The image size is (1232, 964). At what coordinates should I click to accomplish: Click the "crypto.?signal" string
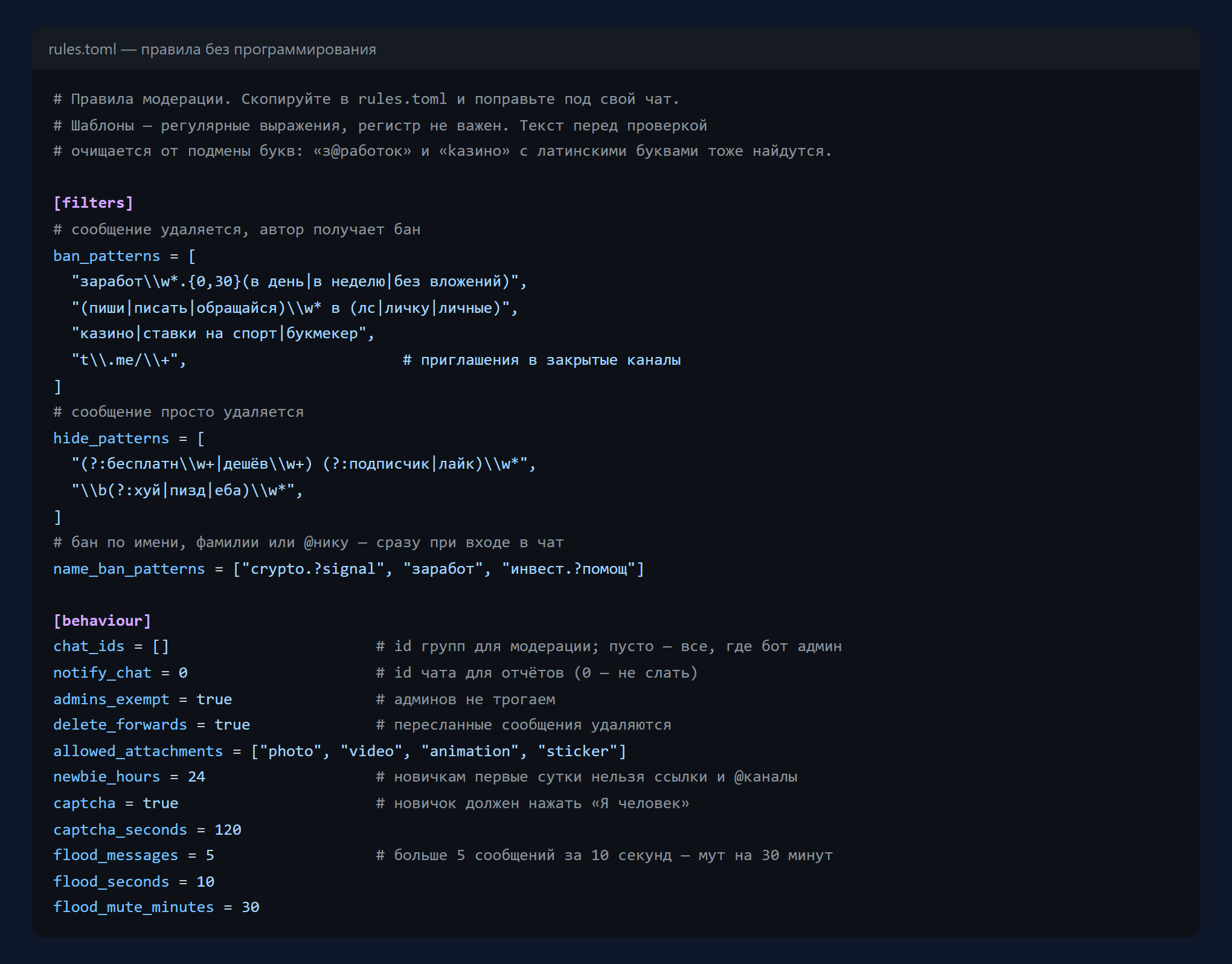click(313, 569)
